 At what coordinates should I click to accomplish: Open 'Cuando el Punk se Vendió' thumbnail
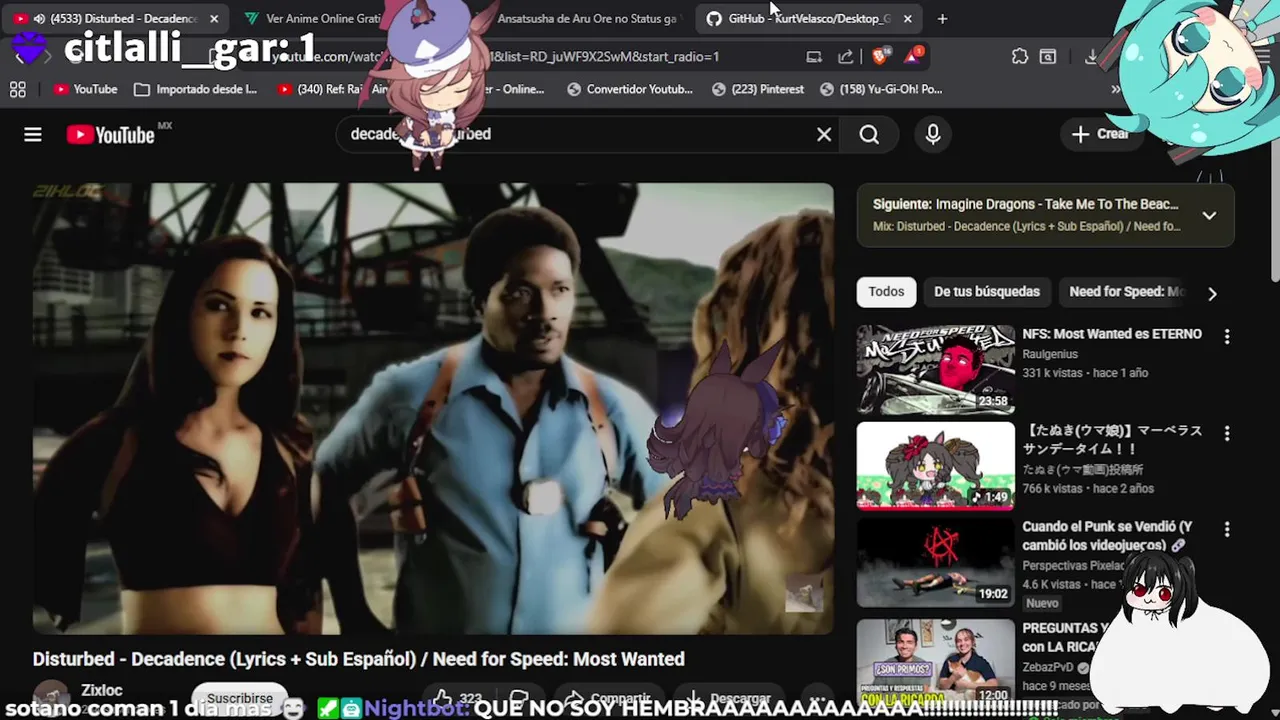935,563
